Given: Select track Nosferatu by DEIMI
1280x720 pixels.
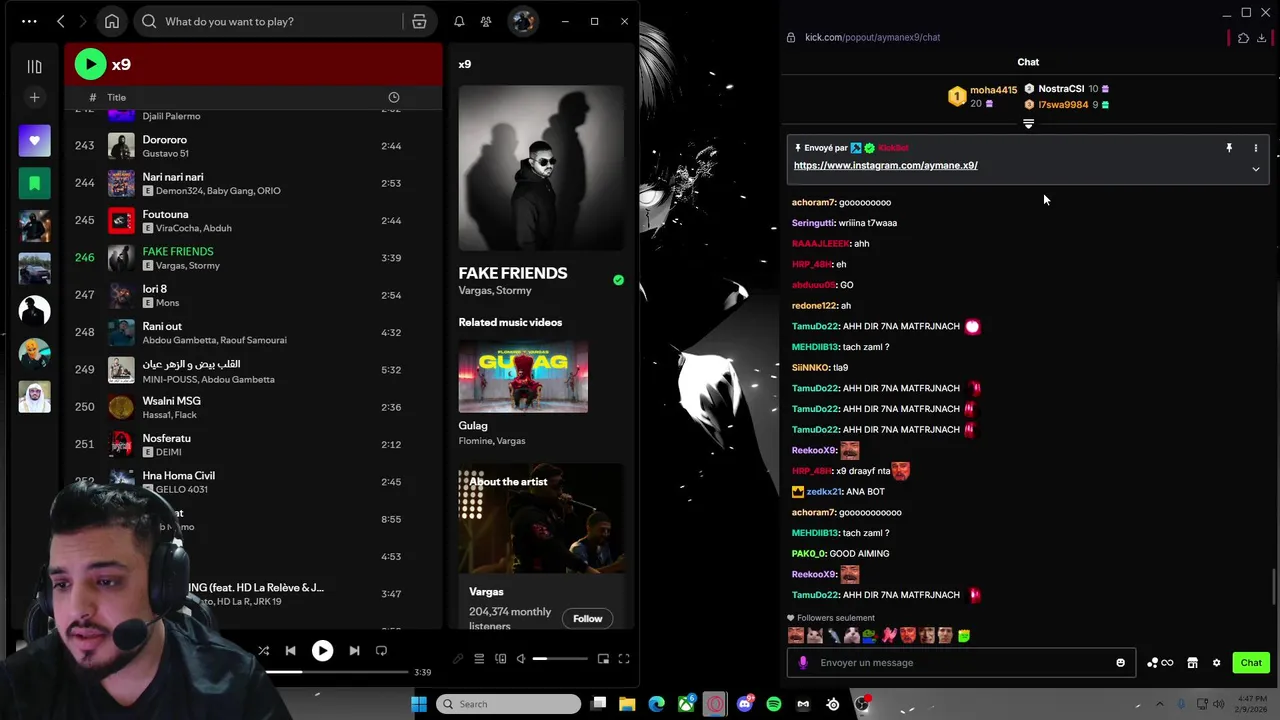Looking at the screenshot, I should [x=253, y=444].
